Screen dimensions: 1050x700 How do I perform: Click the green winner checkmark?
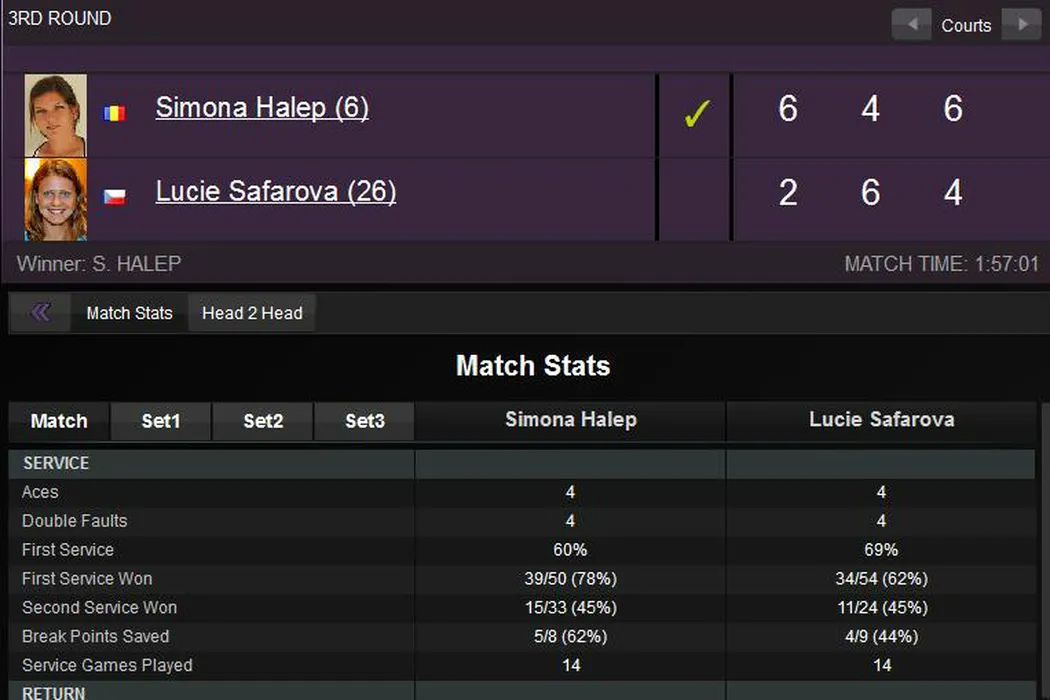point(696,115)
